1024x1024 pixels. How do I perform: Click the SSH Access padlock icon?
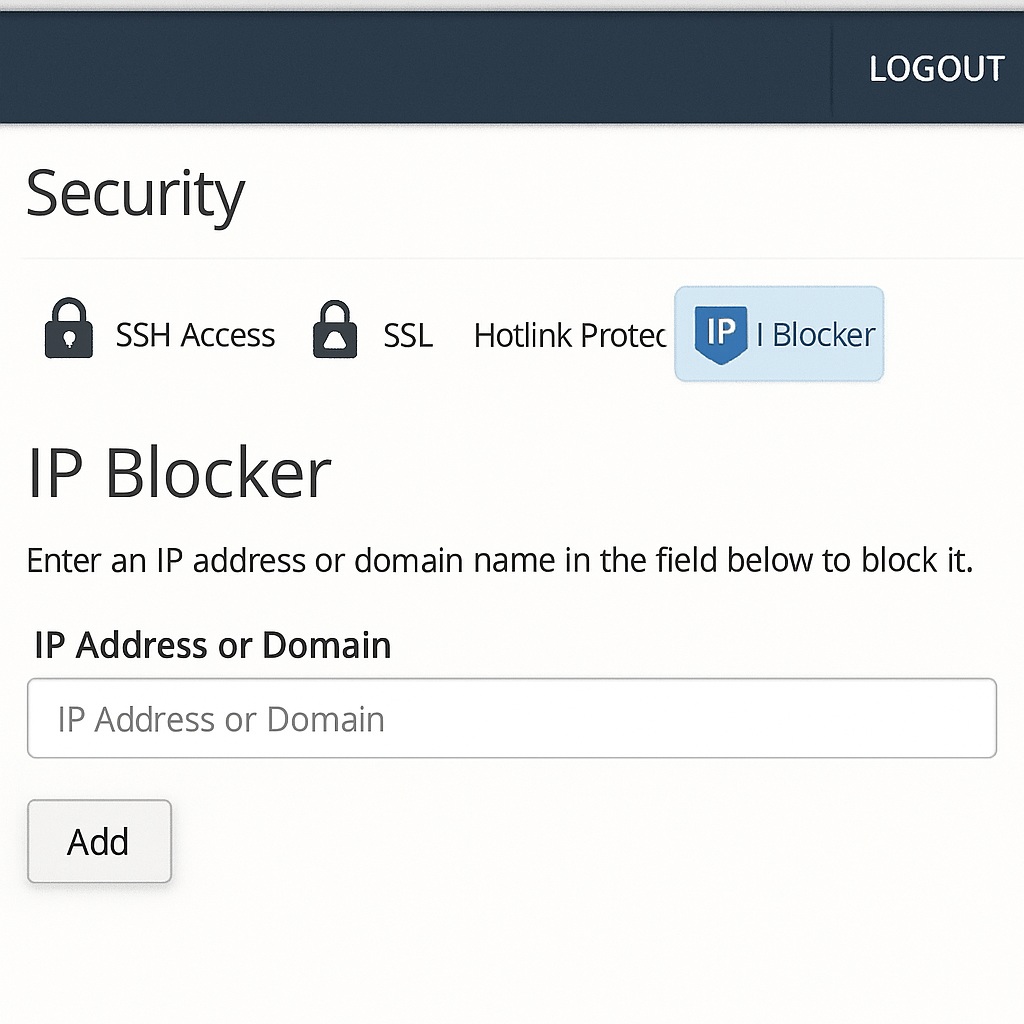69,329
